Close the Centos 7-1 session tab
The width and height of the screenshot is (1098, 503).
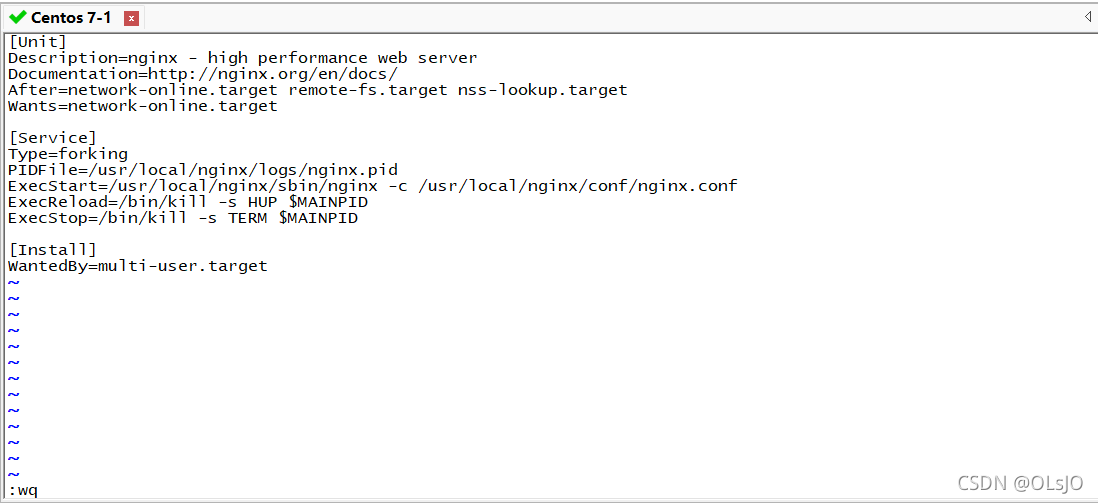pos(131,19)
